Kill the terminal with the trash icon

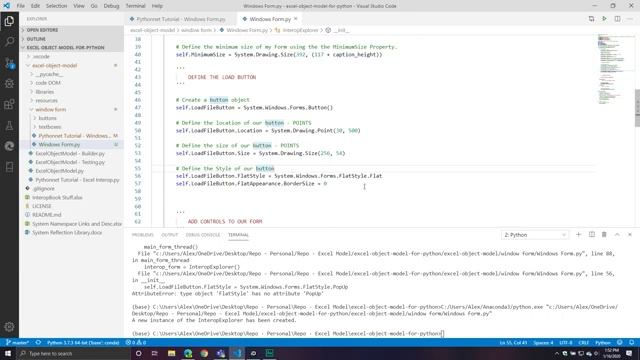[604, 235]
